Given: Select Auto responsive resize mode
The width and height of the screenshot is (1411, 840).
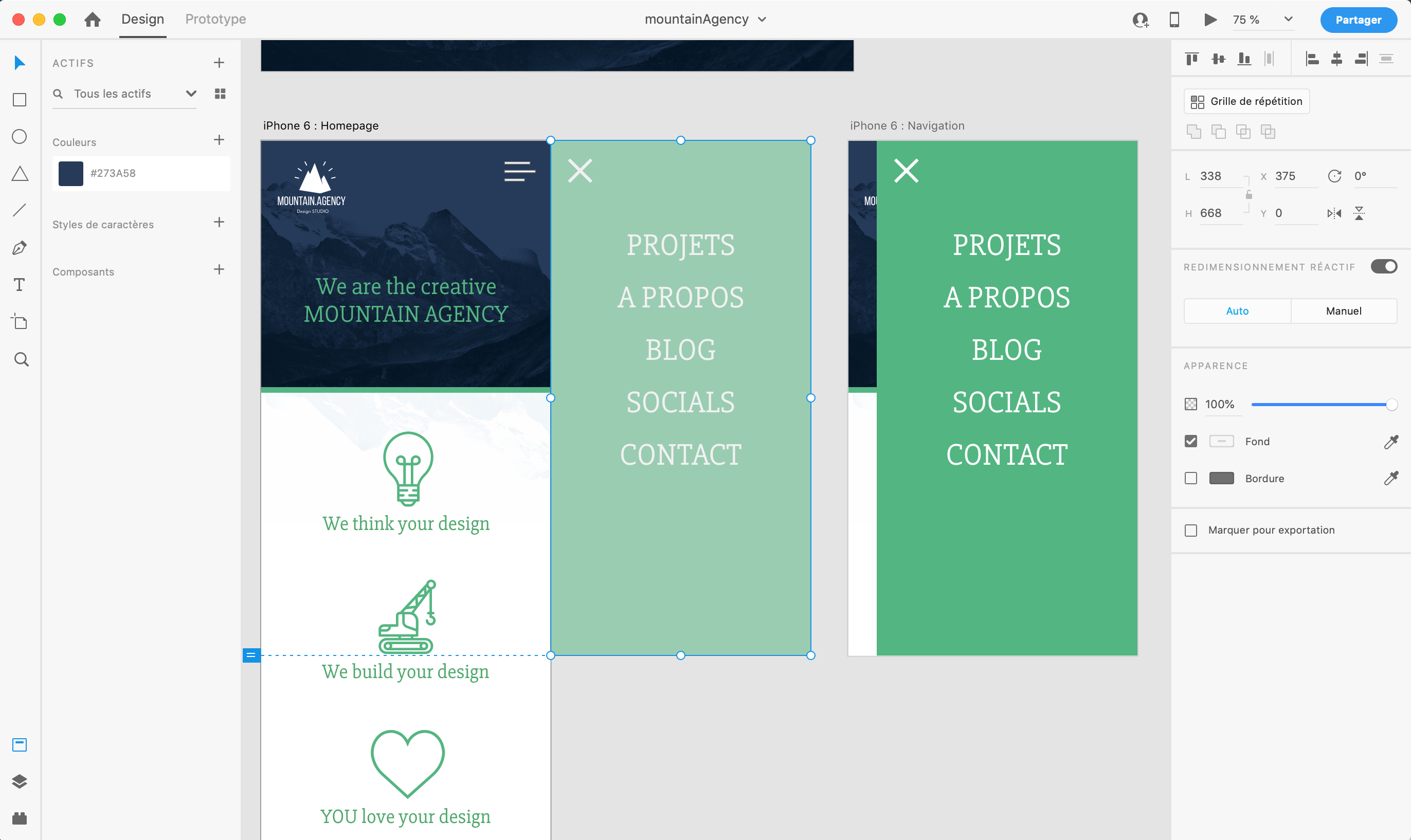Looking at the screenshot, I should pyautogui.click(x=1237, y=311).
